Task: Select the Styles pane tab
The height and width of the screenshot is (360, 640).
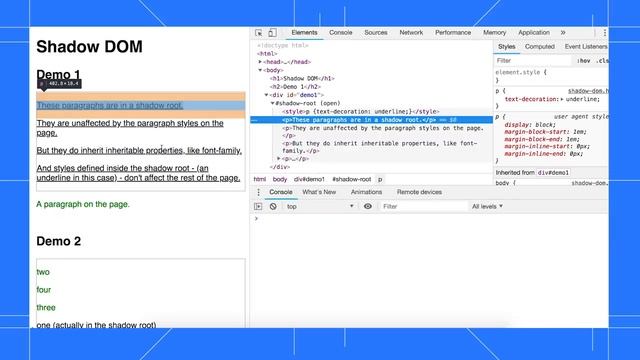Action: [x=507, y=47]
